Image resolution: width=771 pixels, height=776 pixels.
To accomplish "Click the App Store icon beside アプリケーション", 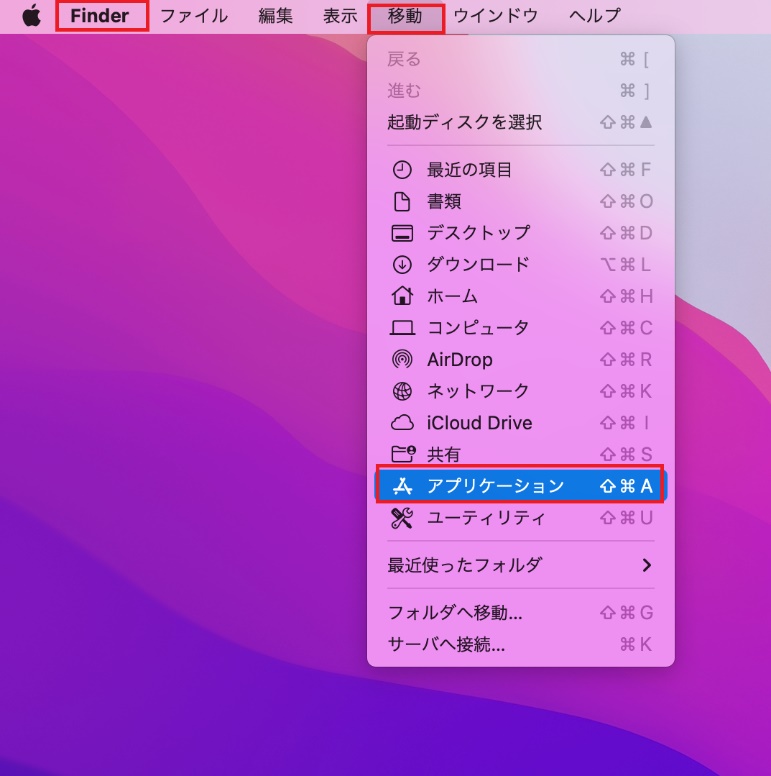I will [x=402, y=486].
